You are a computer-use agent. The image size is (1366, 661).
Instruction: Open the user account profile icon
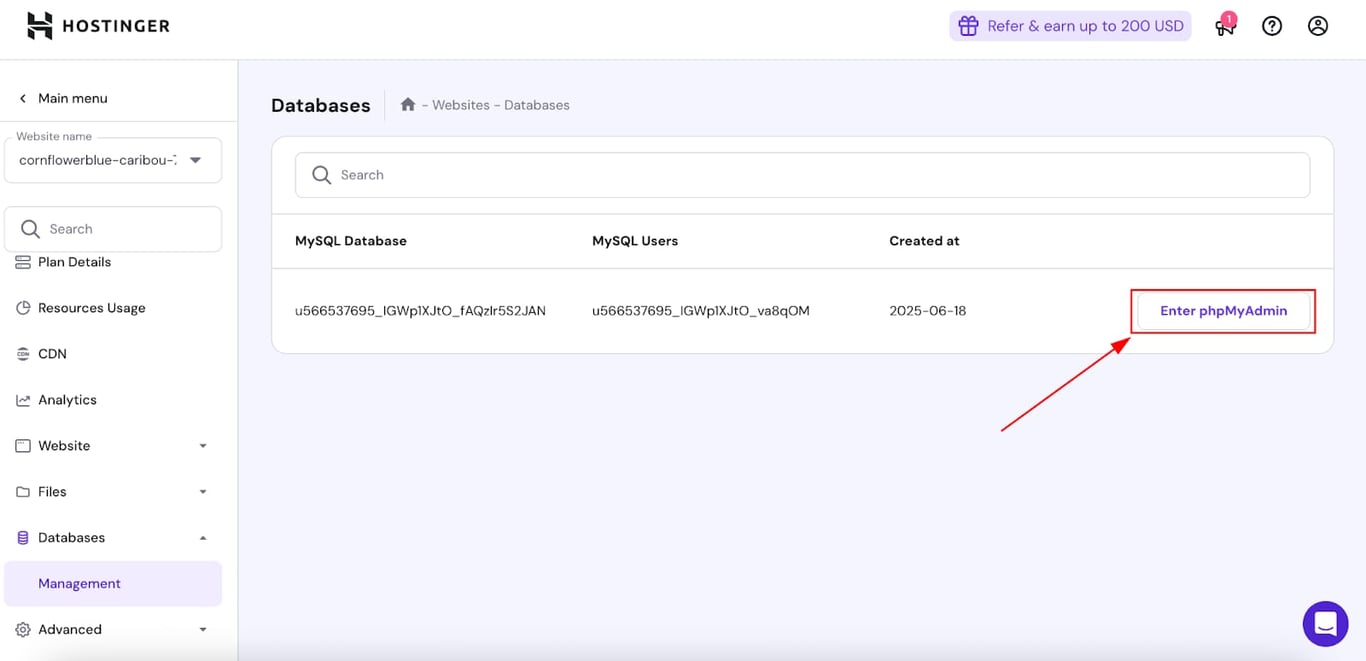(1318, 26)
